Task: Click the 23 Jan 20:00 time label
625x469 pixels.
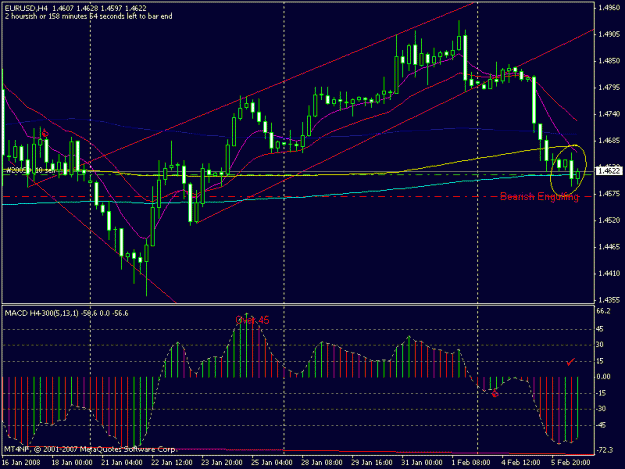Action: [222, 463]
